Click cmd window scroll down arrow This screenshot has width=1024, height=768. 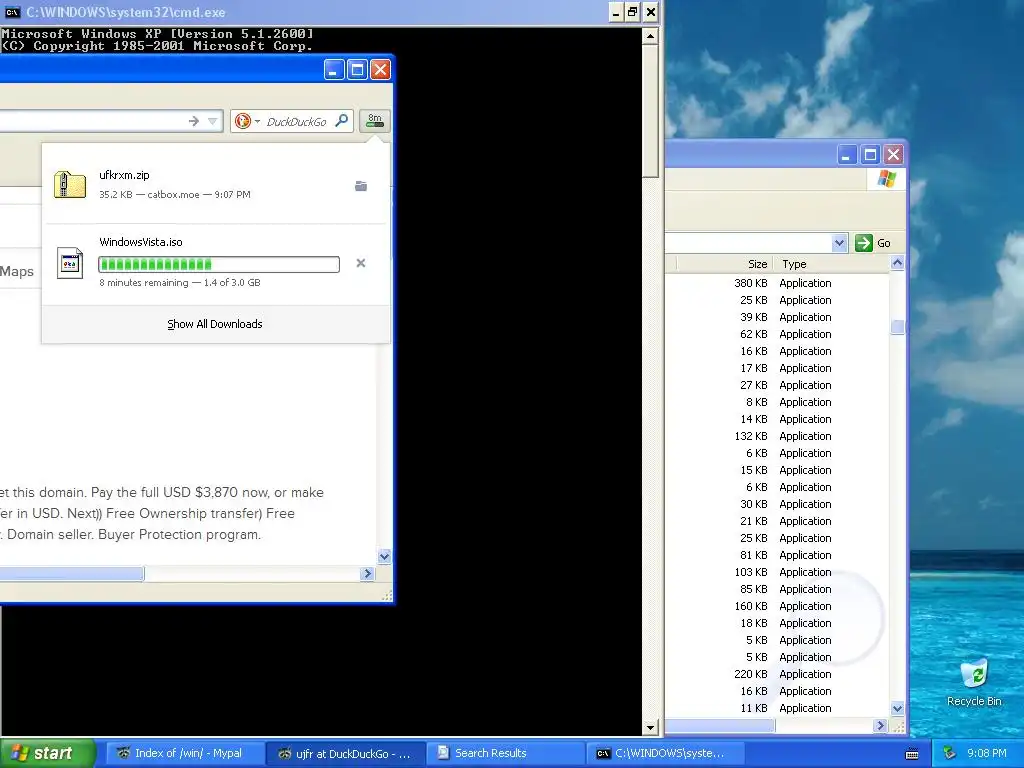[x=650, y=727]
